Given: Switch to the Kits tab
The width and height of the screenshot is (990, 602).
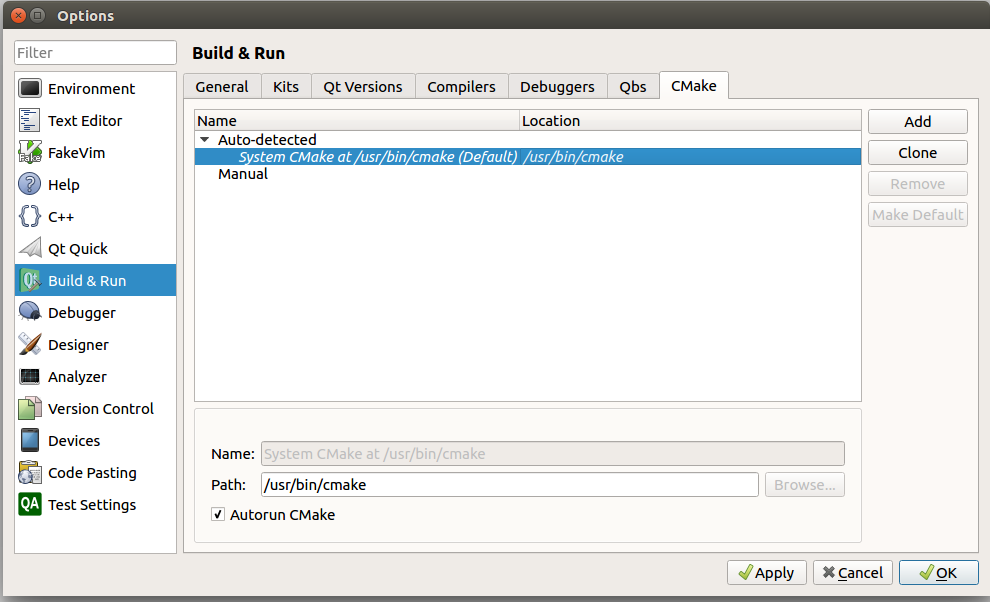Looking at the screenshot, I should (x=286, y=86).
